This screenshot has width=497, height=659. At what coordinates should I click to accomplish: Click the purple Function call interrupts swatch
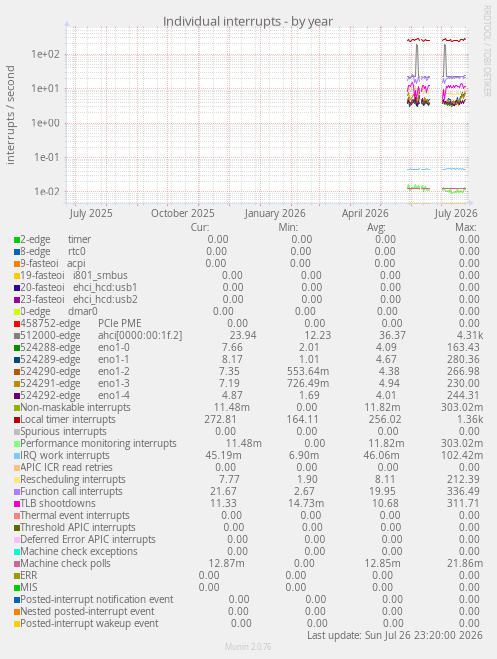click(x=17, y=492)
